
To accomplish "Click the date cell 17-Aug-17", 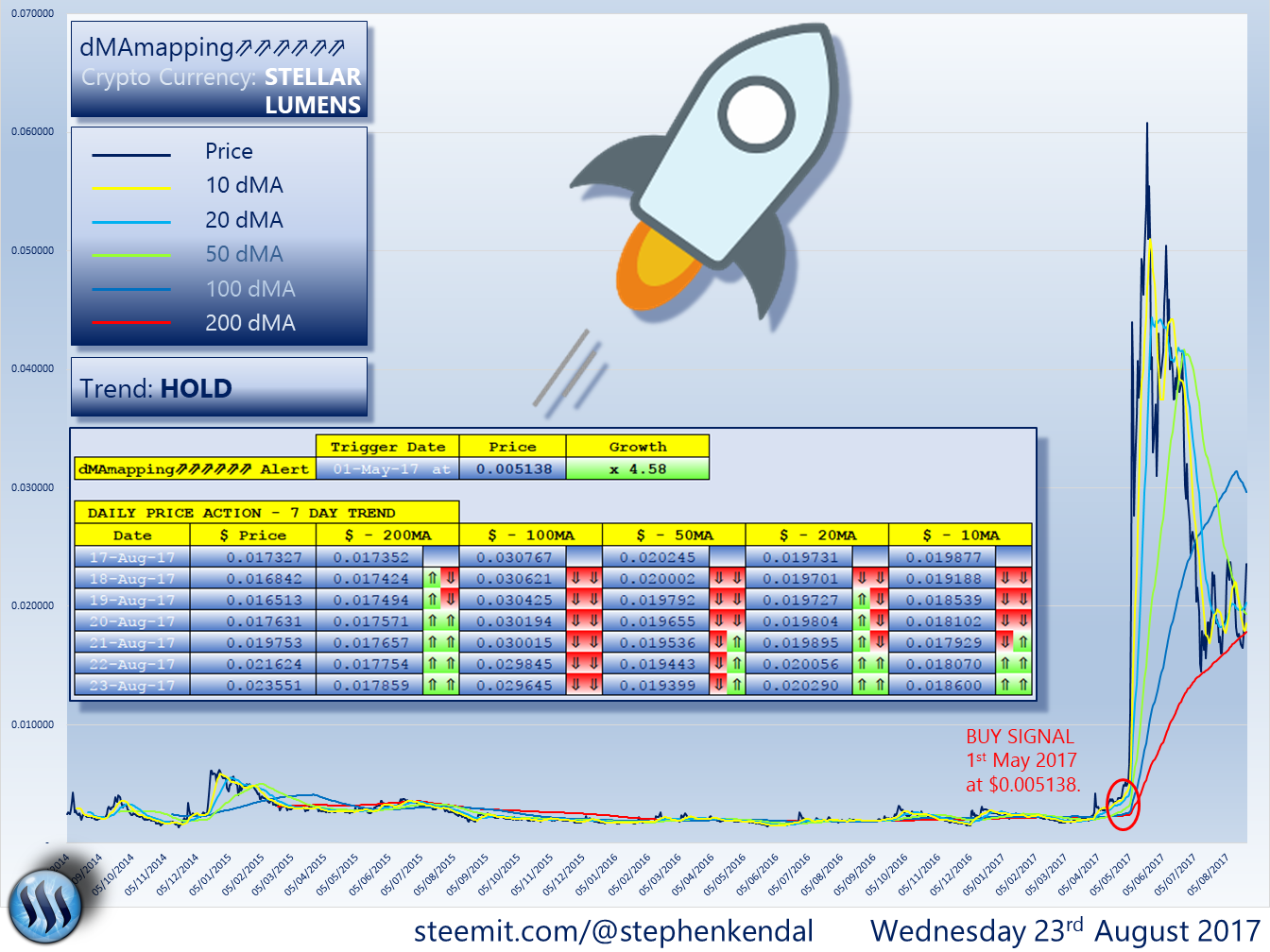I will [x=132, y=557].
